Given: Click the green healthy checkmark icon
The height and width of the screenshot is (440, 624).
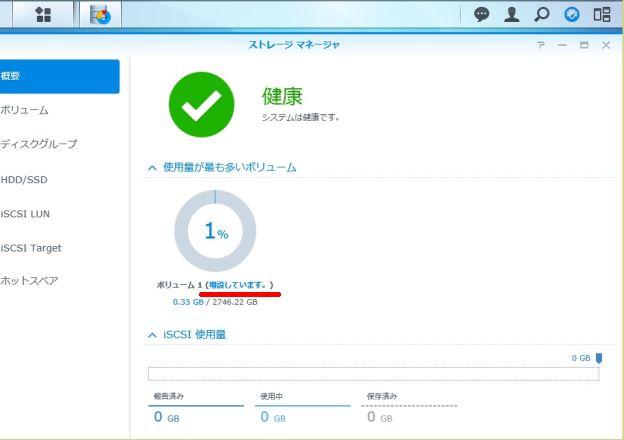Looking at the screenshot, I should click(x=201, y=105).
